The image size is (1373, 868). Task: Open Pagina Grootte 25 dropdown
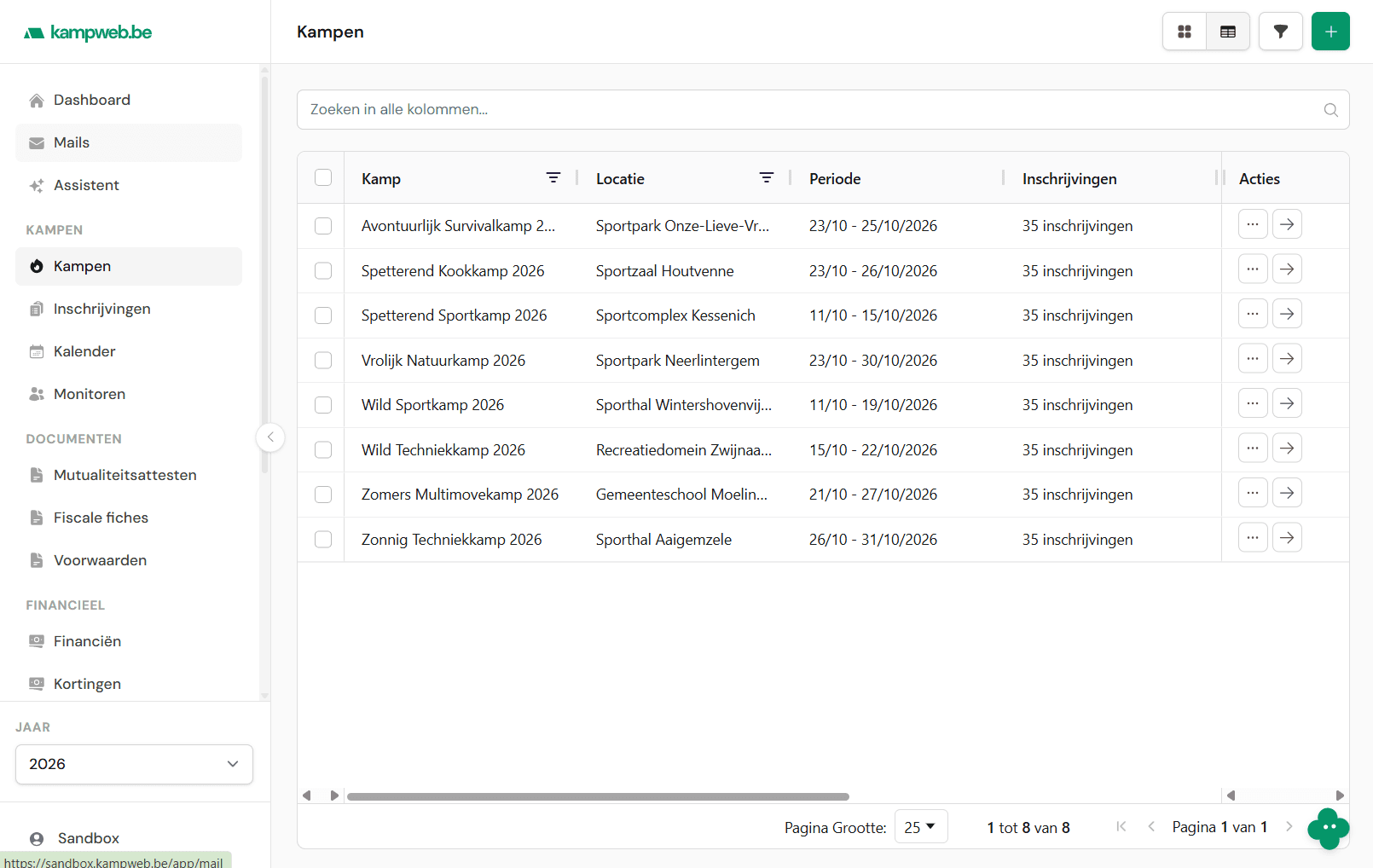point(921,827)
